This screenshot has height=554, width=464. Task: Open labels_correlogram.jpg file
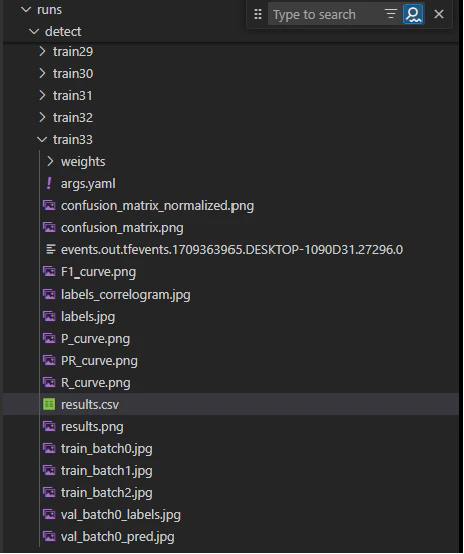[x=125, y=295]
